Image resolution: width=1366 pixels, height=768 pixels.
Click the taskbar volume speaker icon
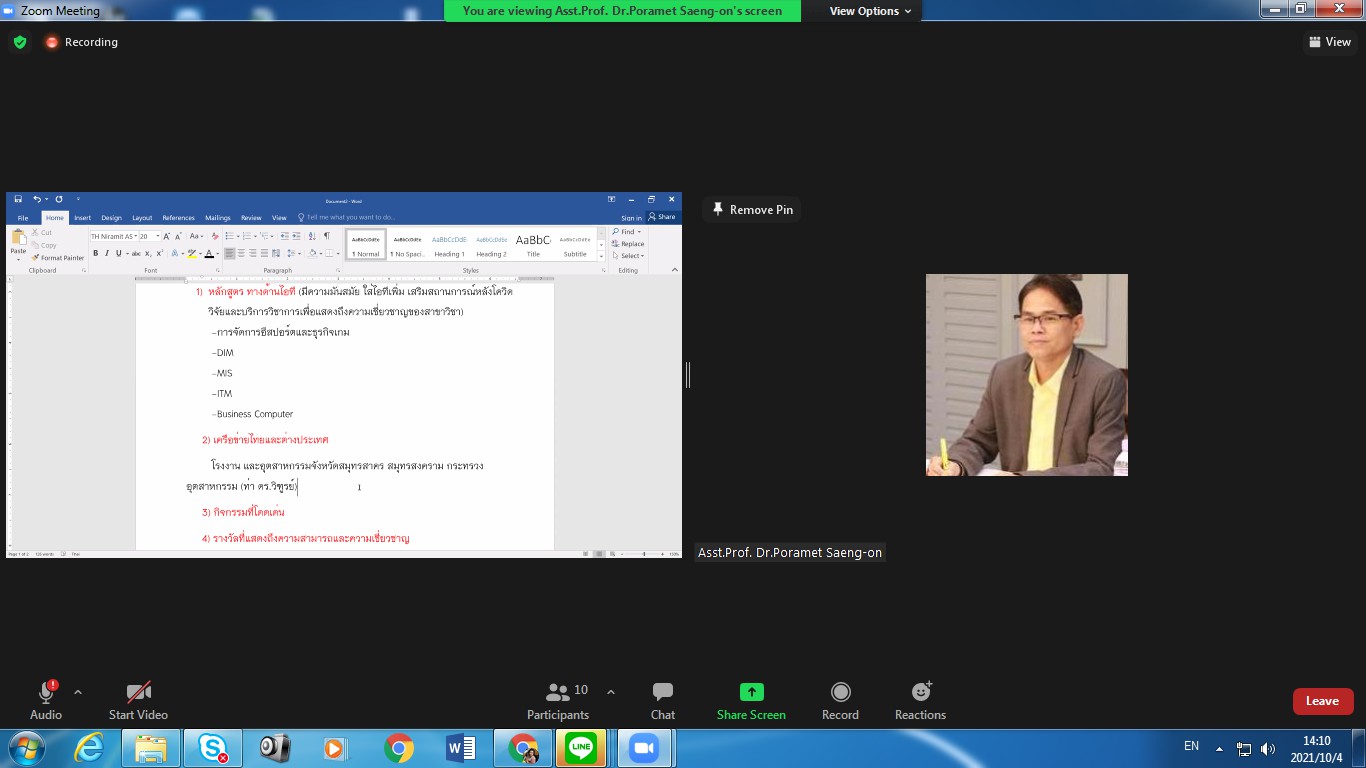coord(1268,748)
